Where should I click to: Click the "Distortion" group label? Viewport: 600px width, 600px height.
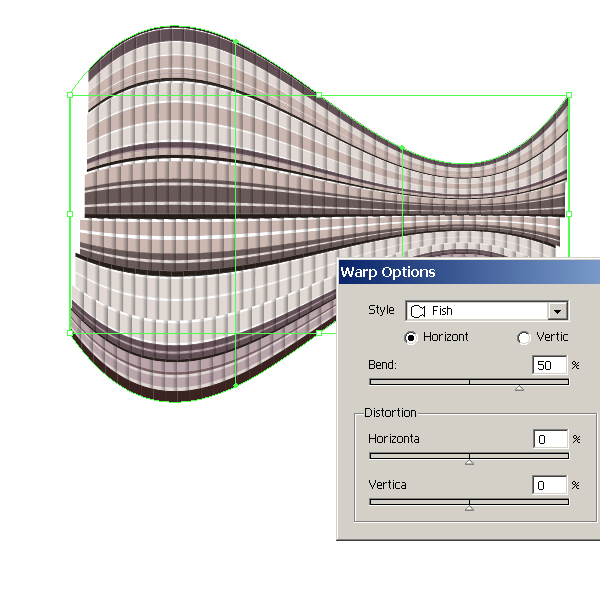pyautogui.click(x=390, y=412)
